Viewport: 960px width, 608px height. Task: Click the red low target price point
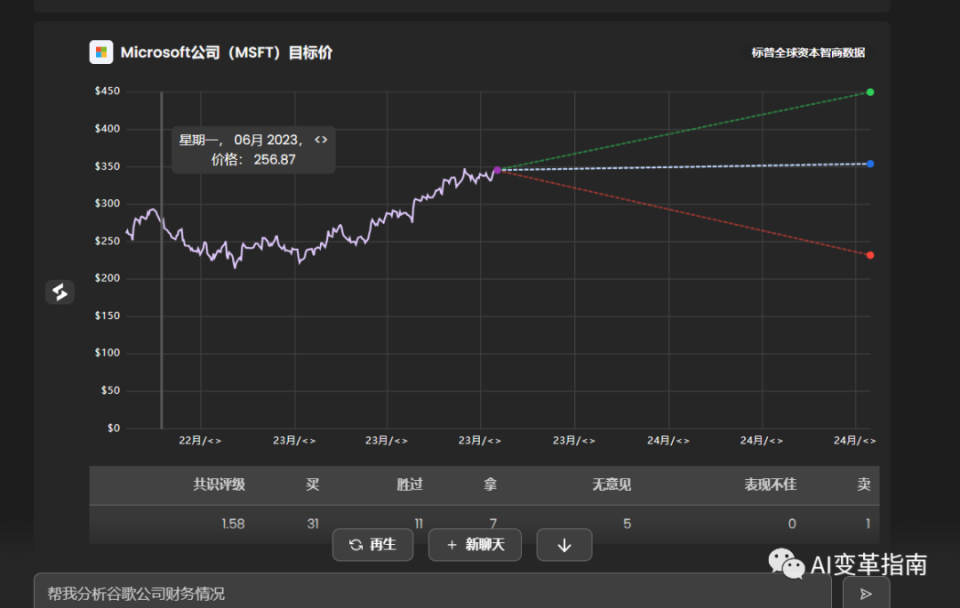(x=870, y=255)
